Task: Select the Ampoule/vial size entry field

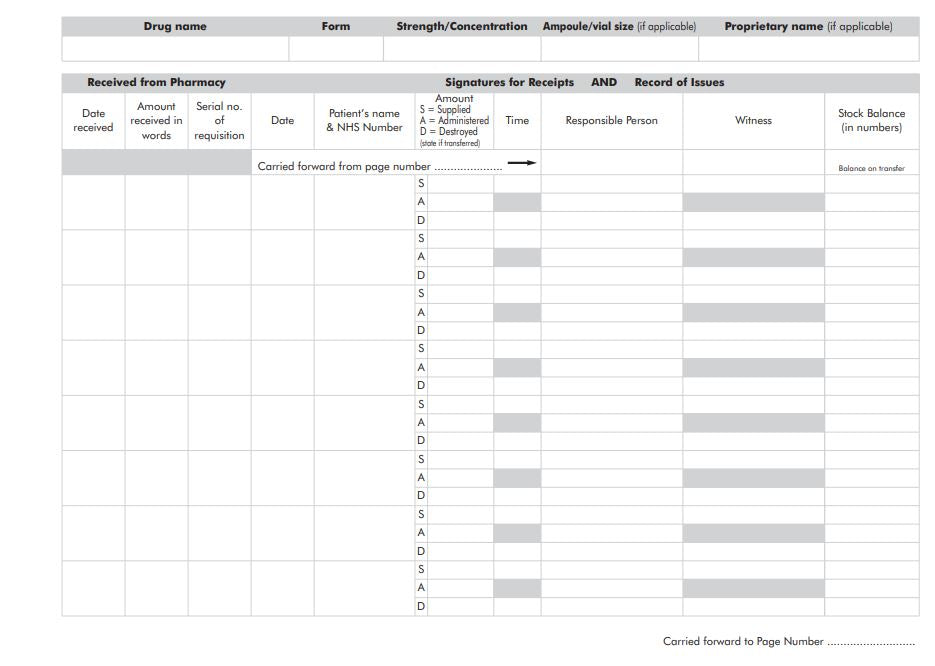Action: tap(619, 49)
